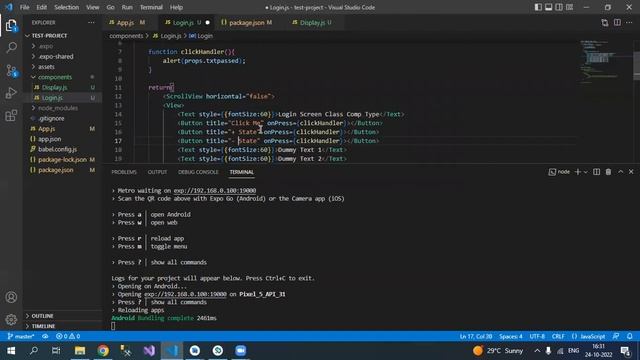Open the launch profile dropdown beside plus
640x360 pixels.
[586, 172]
